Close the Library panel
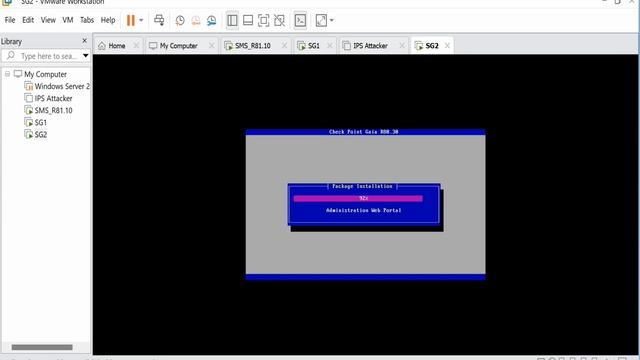 coord(84,41)
